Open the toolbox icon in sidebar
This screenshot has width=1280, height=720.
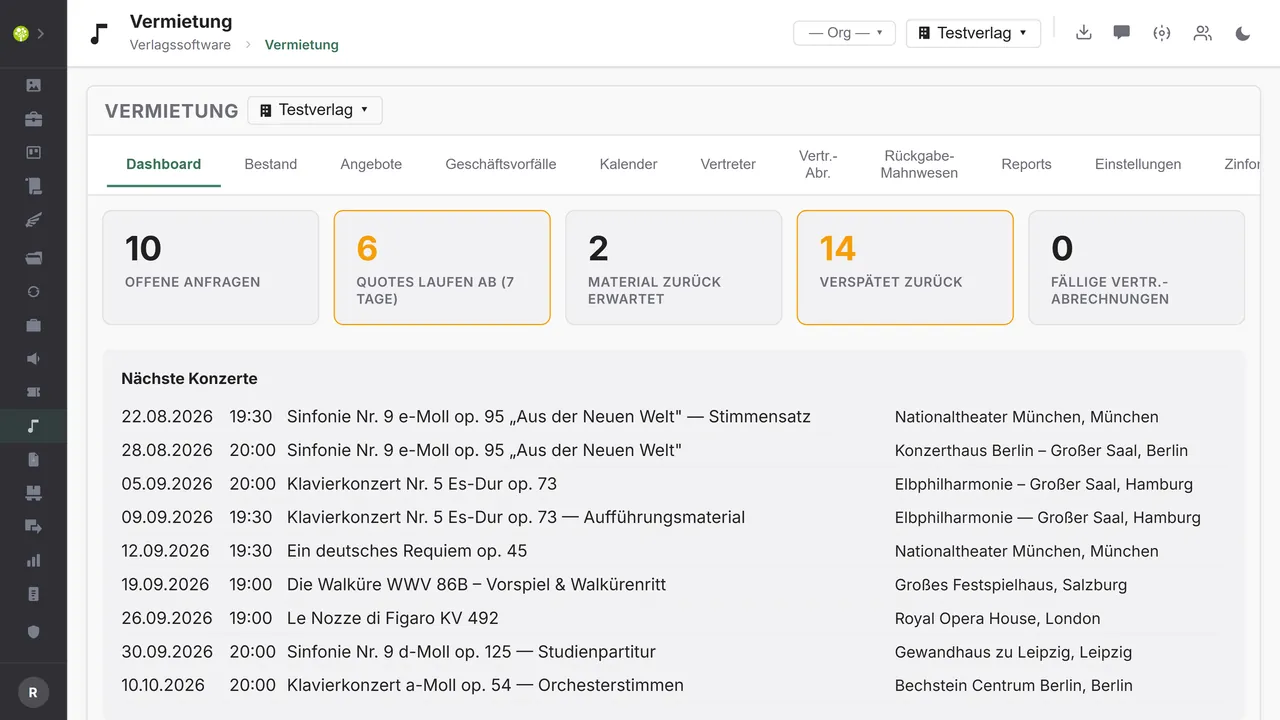point(33,119)
